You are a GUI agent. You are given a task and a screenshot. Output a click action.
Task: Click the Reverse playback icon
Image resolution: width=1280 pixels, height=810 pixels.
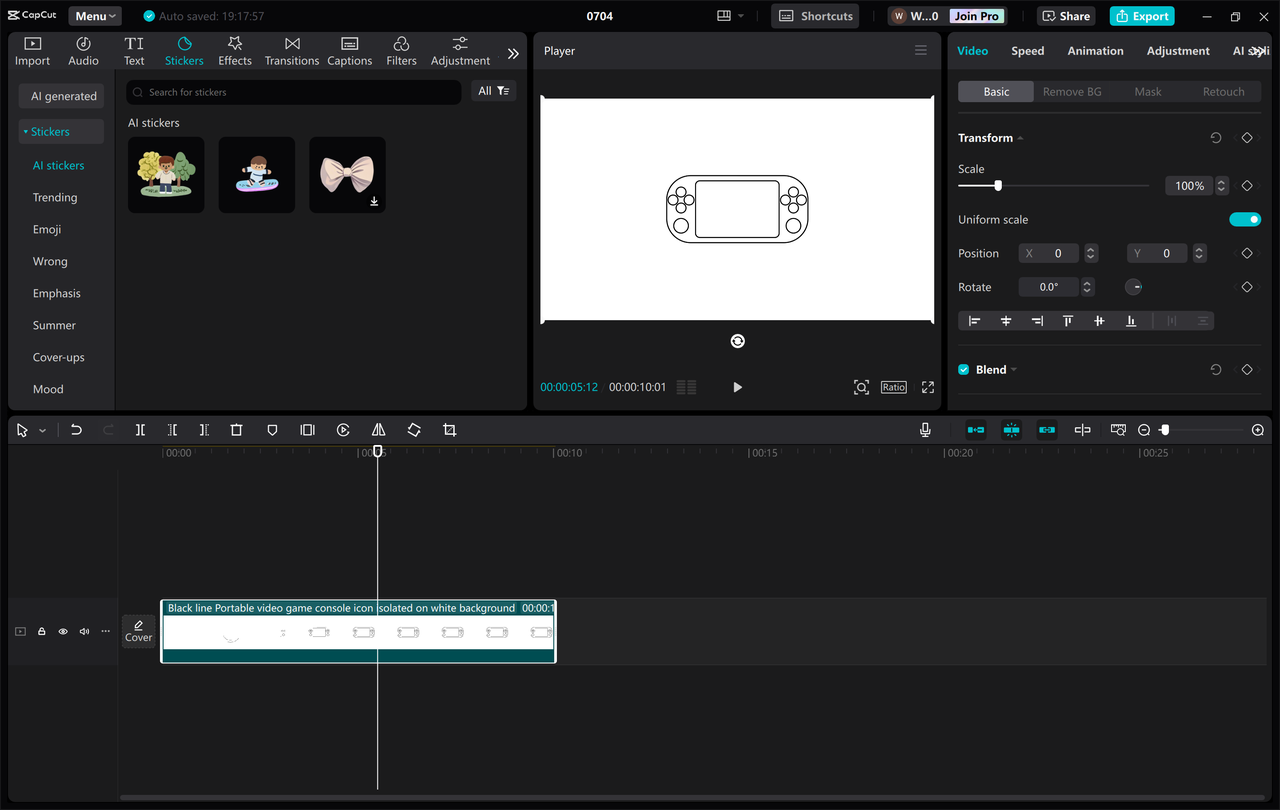(x=343, y=430)
